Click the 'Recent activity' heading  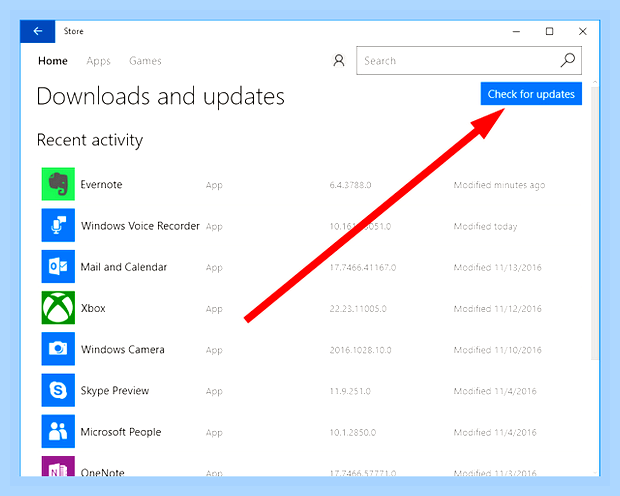click(90, 140)
